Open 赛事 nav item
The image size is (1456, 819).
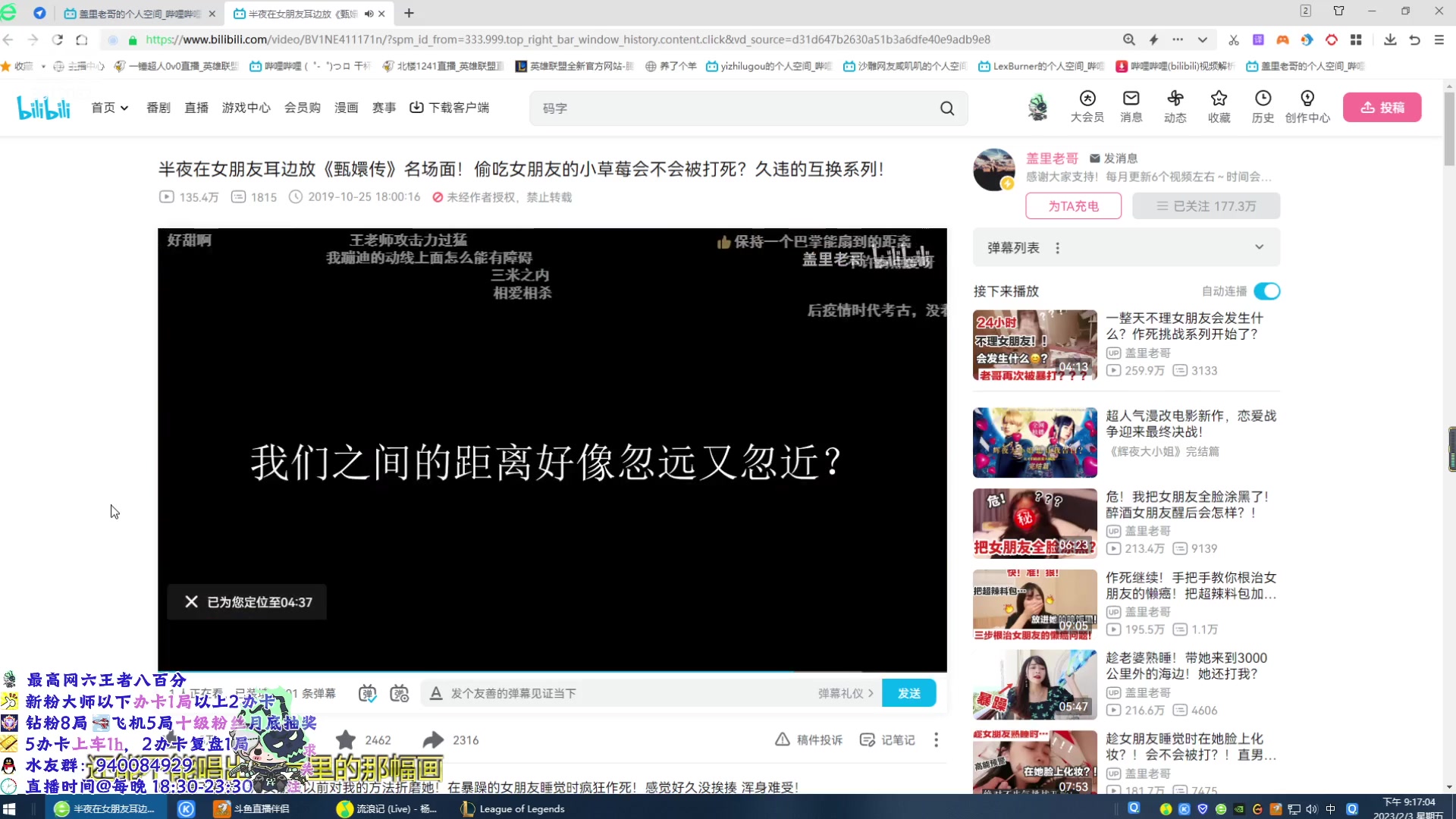[384, 108]
